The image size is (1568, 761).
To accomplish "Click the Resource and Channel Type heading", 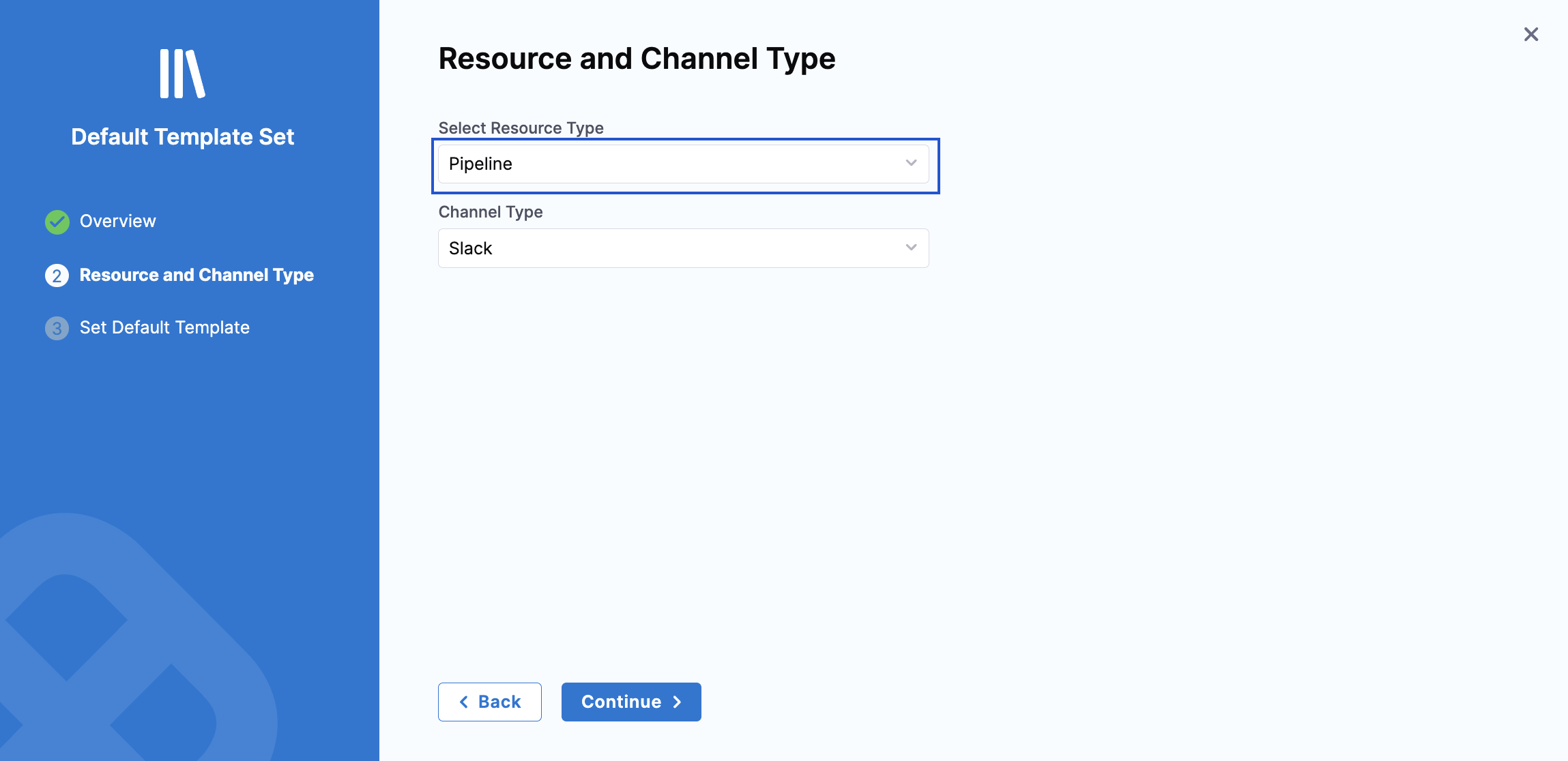I will [x=637, y=59].
